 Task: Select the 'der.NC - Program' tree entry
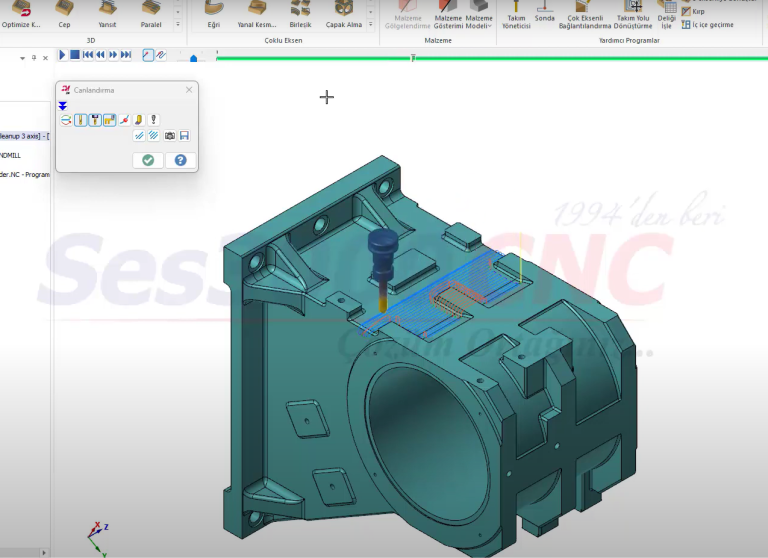24,174
